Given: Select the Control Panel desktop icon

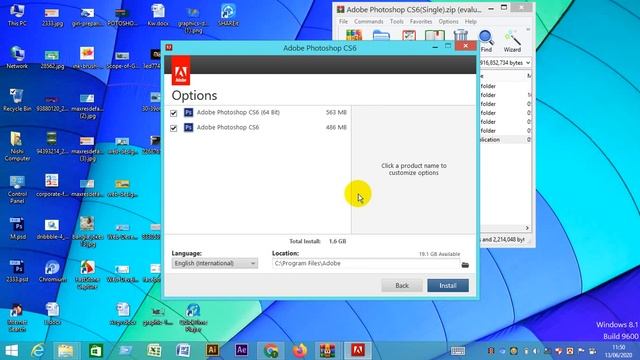Looking at the screenshot, I should pos(17,190).
